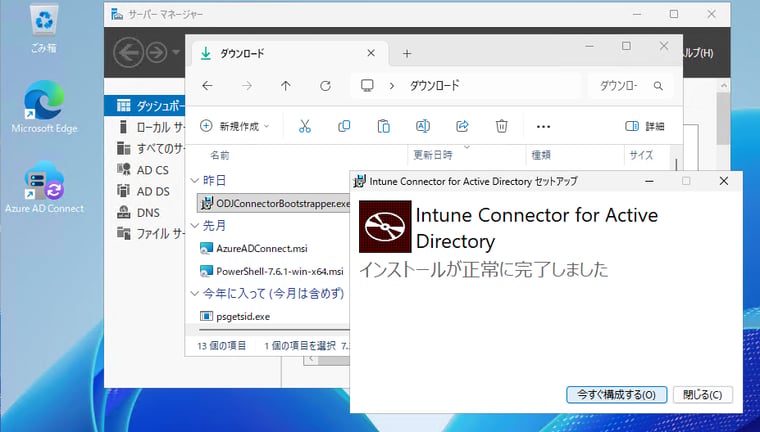This screenshot has width=760, height=432.
Task: Click the Paste clipboard icon
Action: pos(383,127)
